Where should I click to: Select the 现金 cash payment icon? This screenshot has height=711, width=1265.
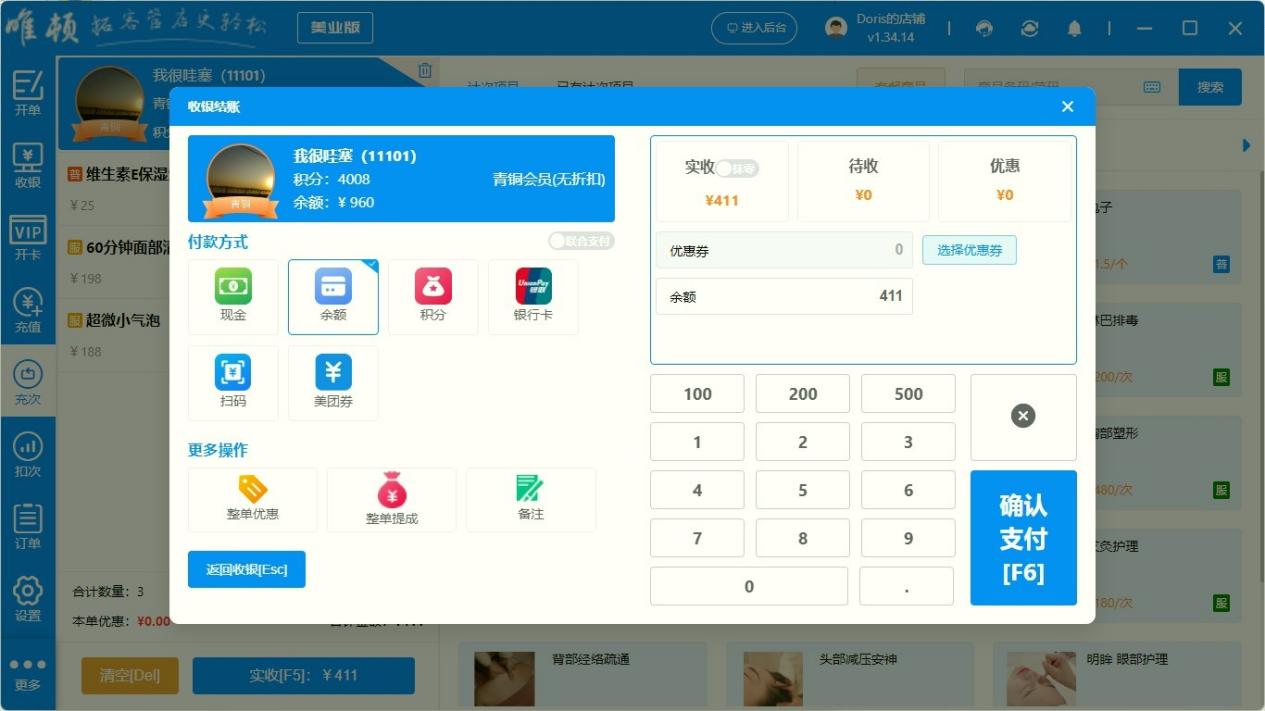(x=233, y=296)
